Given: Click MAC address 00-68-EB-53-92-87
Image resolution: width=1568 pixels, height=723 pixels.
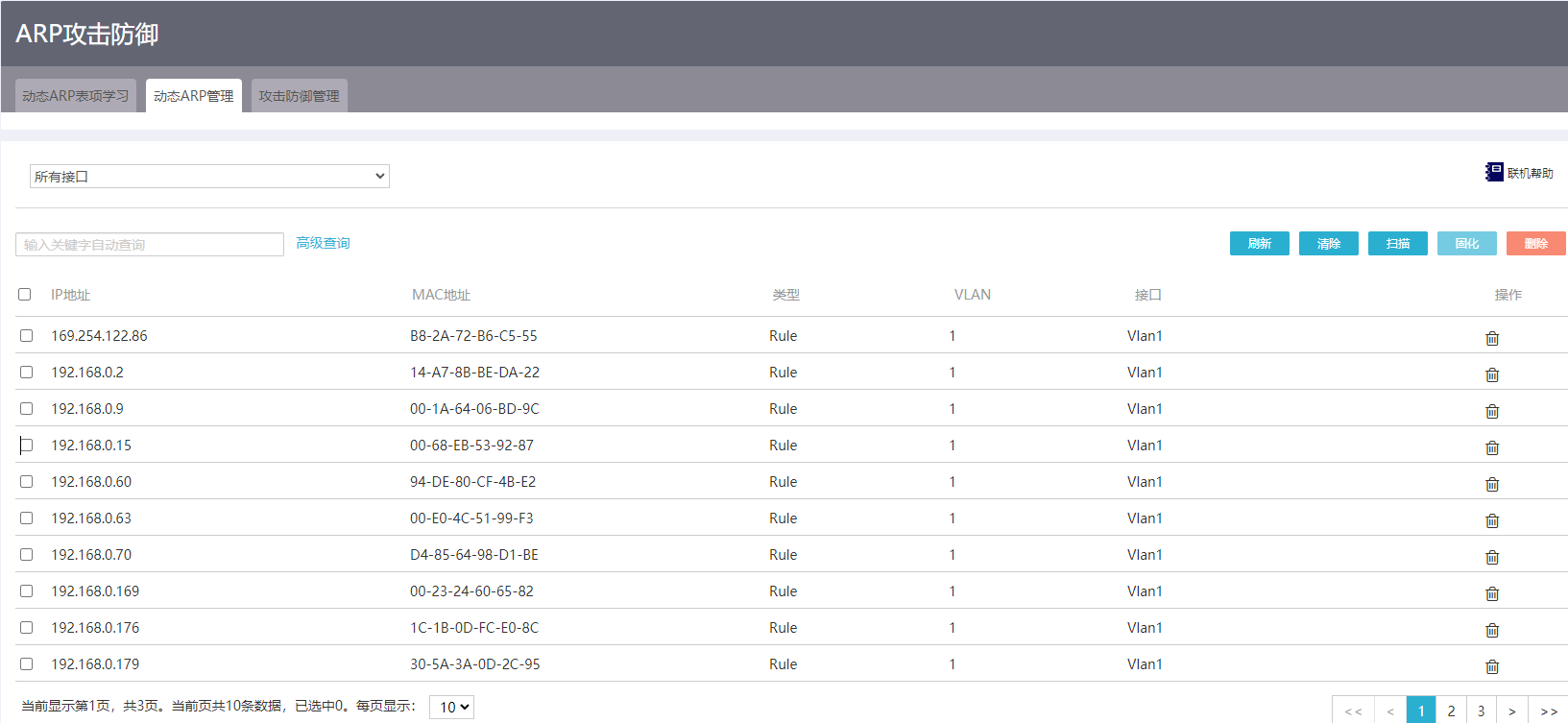Looking at the screenshot, I should pos(471,446).
